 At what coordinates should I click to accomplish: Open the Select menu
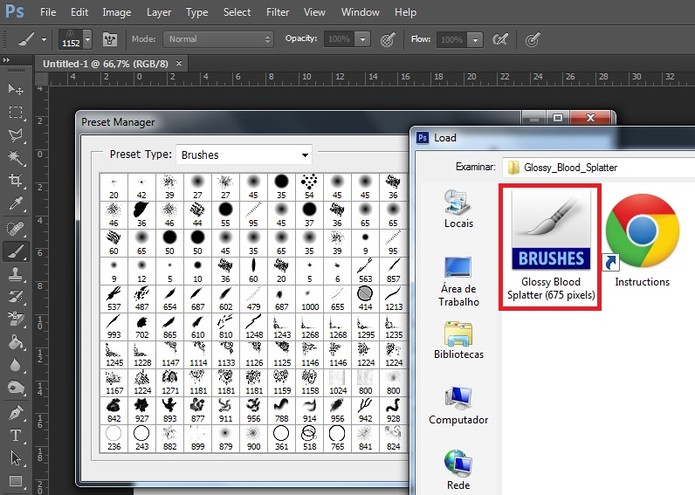click(x=237, y=12)
